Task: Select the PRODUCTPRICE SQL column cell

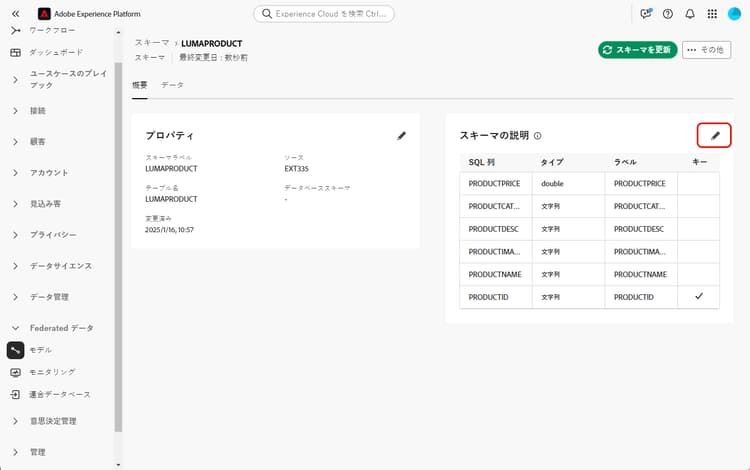Action: coord(496,184)
